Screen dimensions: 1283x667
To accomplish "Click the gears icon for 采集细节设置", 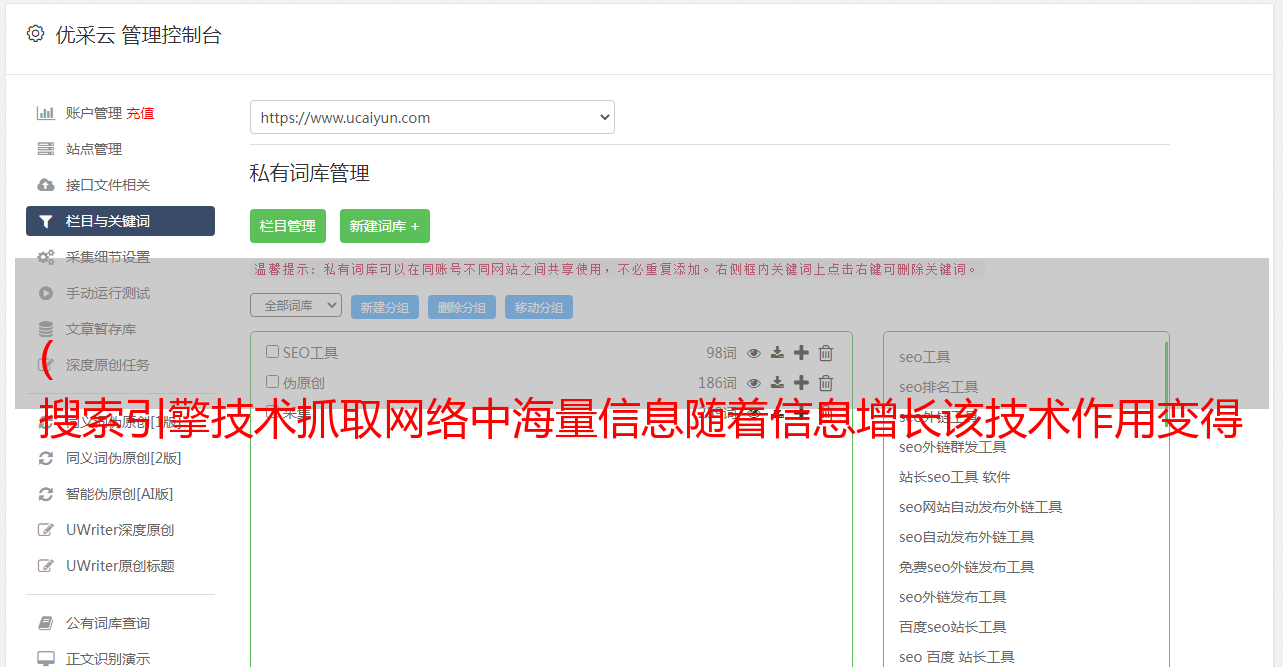I will 46,257.
